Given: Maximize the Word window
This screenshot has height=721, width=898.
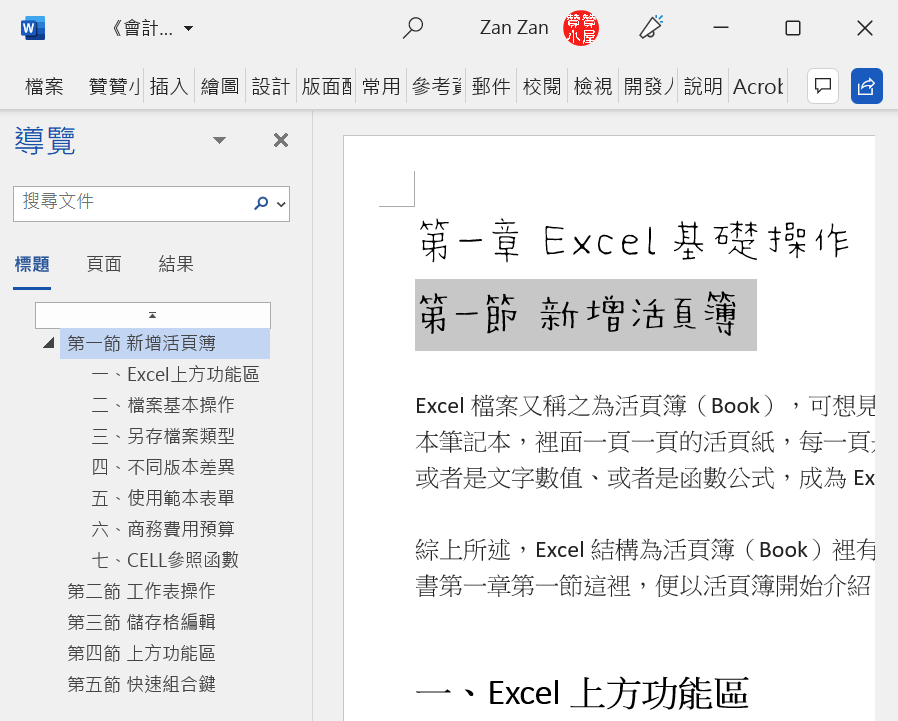Looking at the screenshot, I should [x=793, y=27].
